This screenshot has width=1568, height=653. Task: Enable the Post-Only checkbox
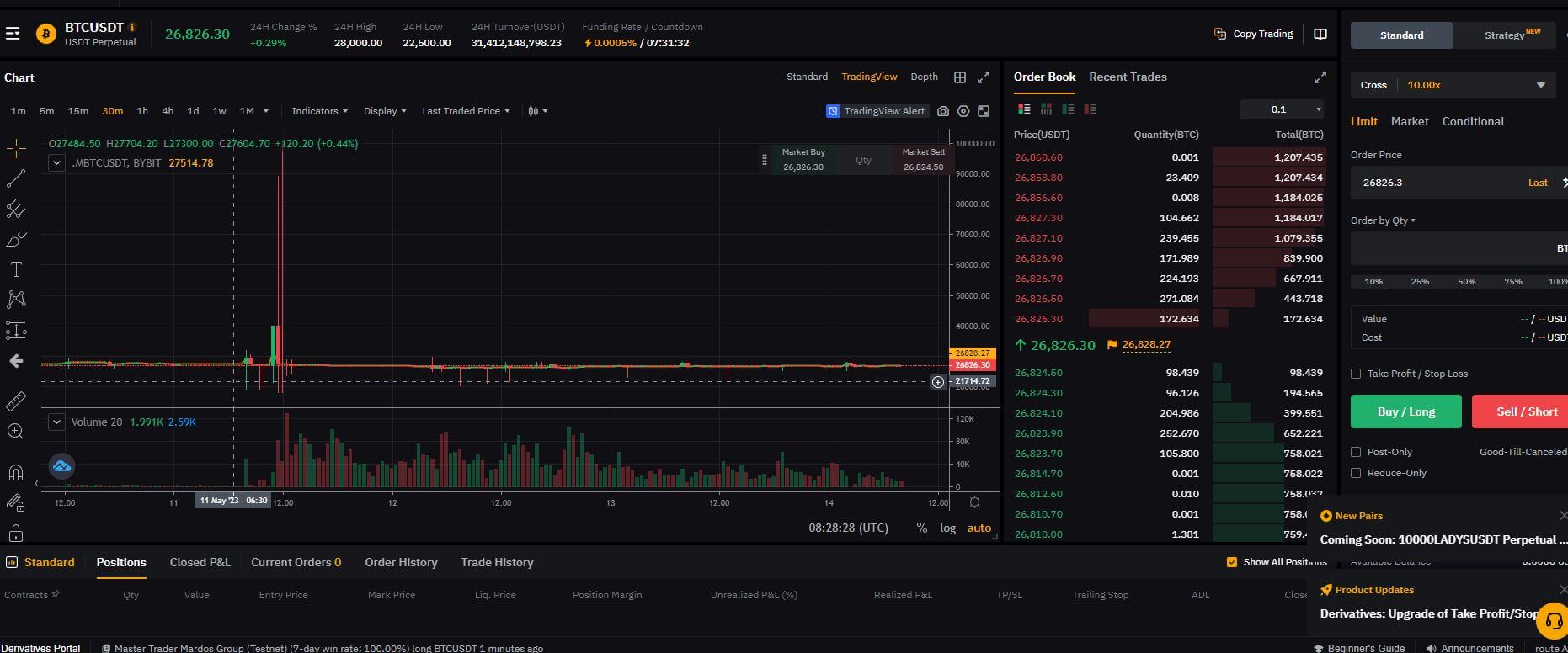coord(1356,452)
